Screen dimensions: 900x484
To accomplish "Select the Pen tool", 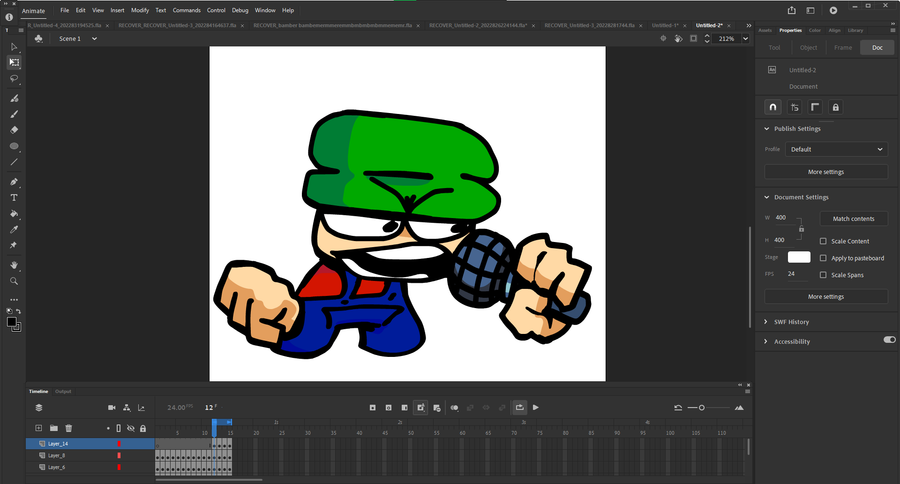I will click(x=14, y=181).
